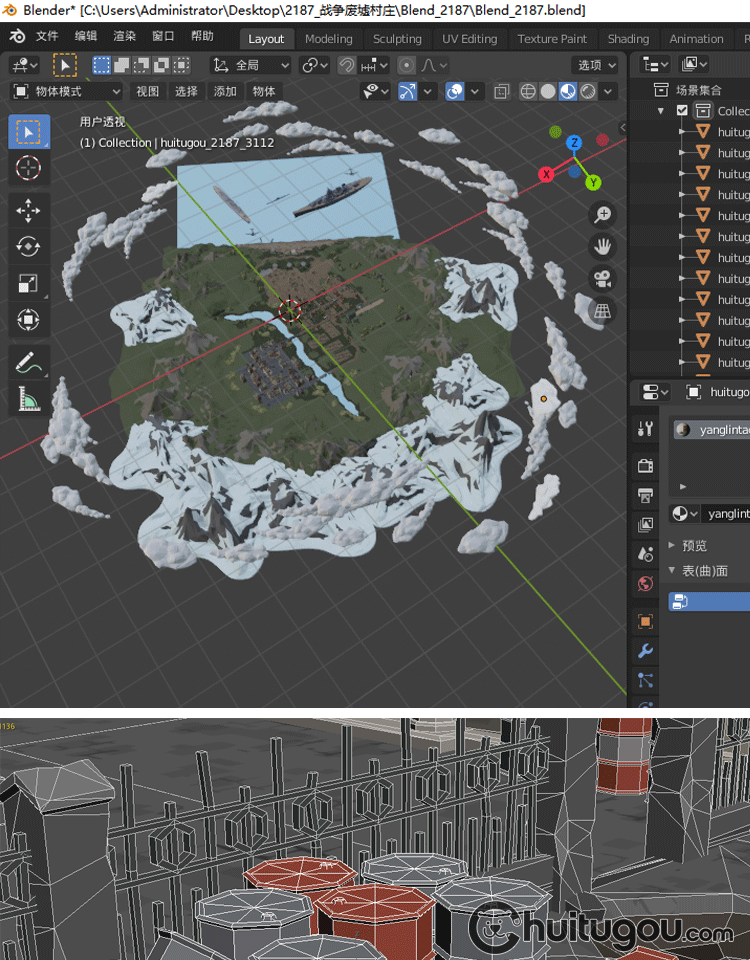Collapse the Collection tree in outliner
750x960 pixels.
coord(661,111)
